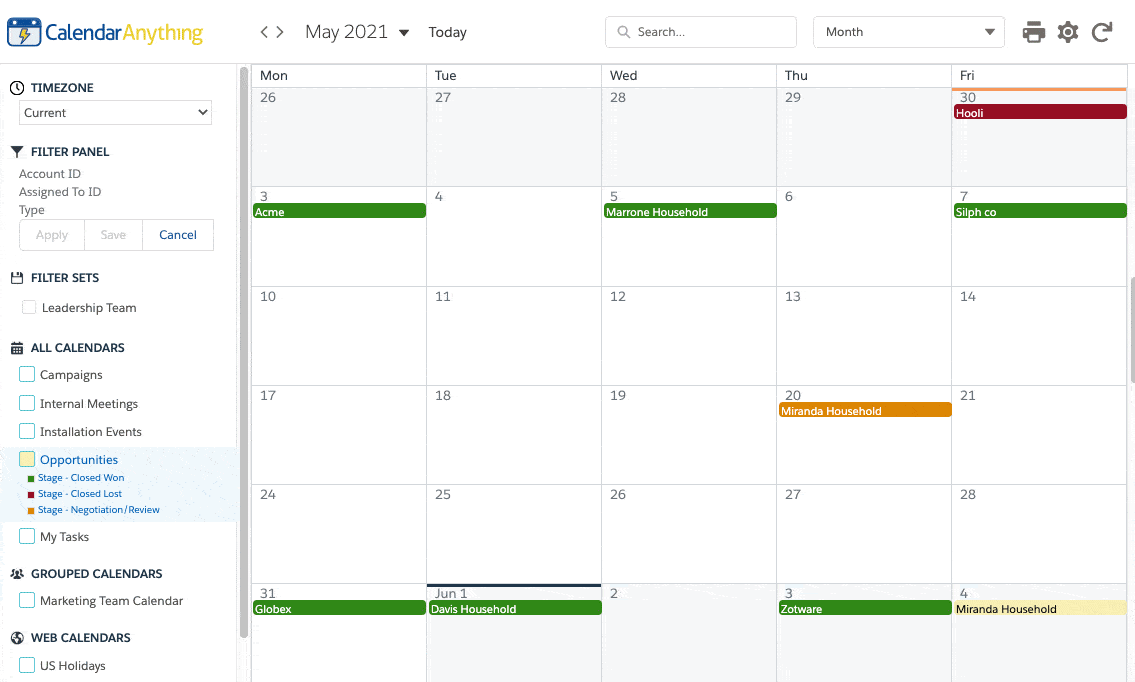Click the All Calendars grid icon
The width and height of the screenshot is (1135, 682).
click(15, 347)
